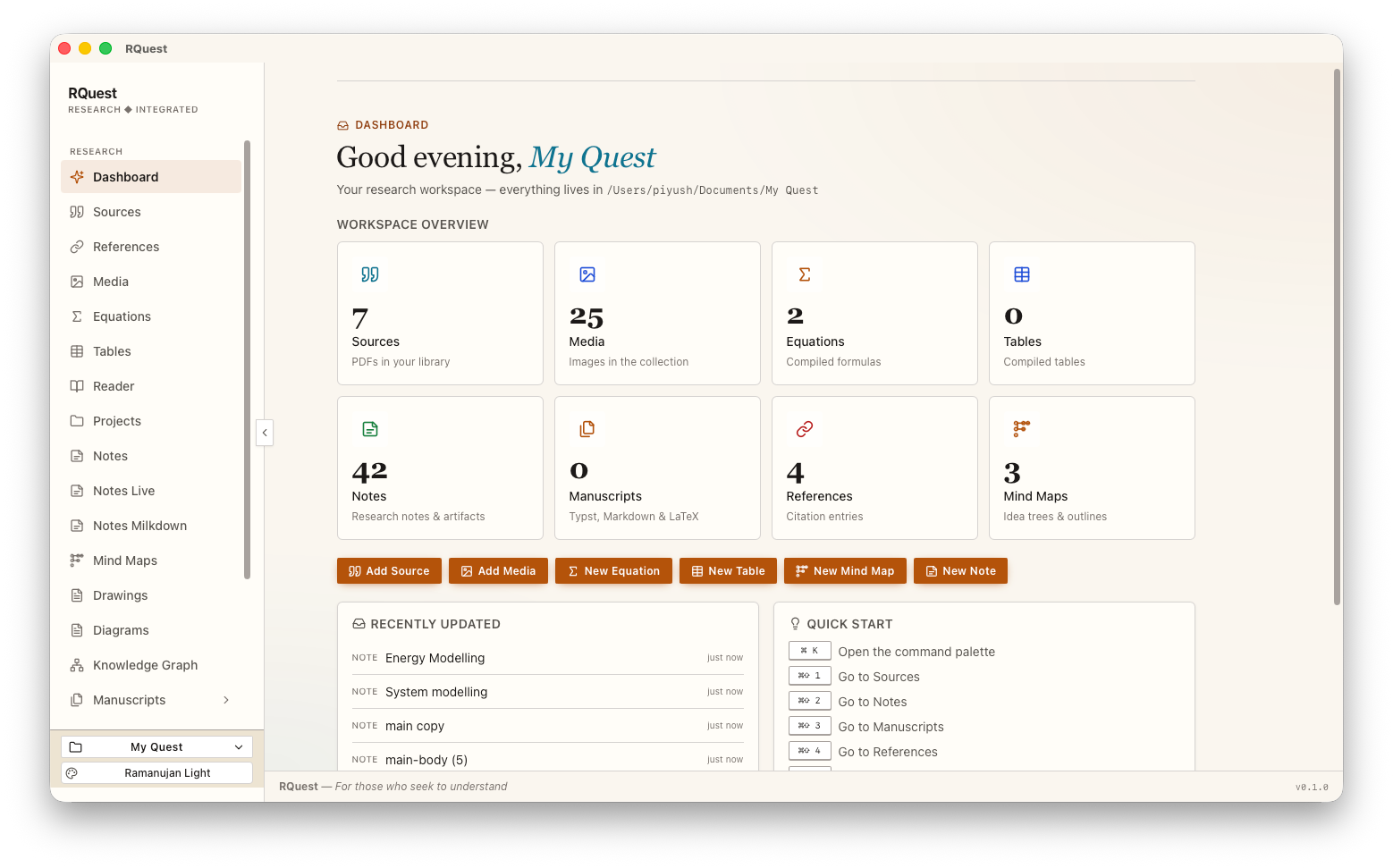1393x868 pixels.
Task: Expand the Manuscripts sidebar chevron
Action: click(226, 700)
